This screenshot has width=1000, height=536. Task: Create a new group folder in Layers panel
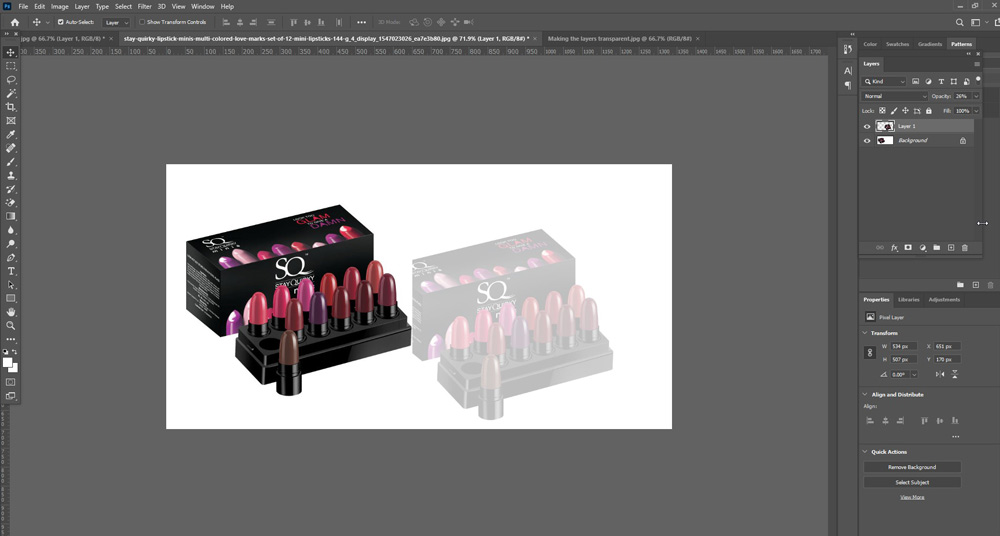936,248
